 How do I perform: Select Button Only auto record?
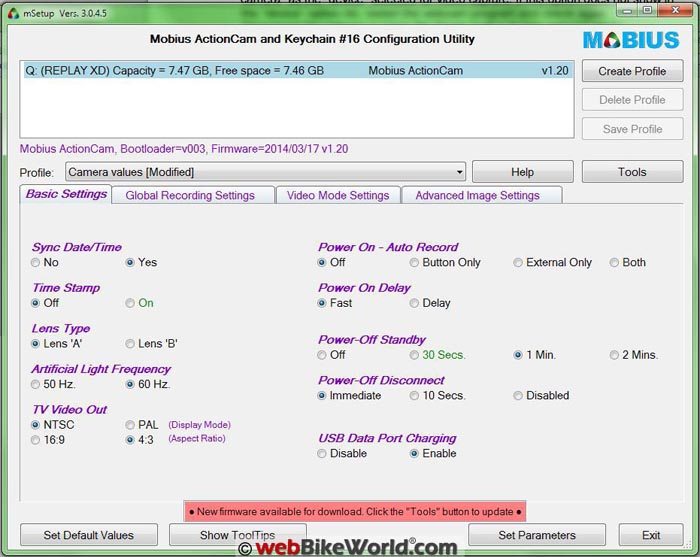click(414, 262)
